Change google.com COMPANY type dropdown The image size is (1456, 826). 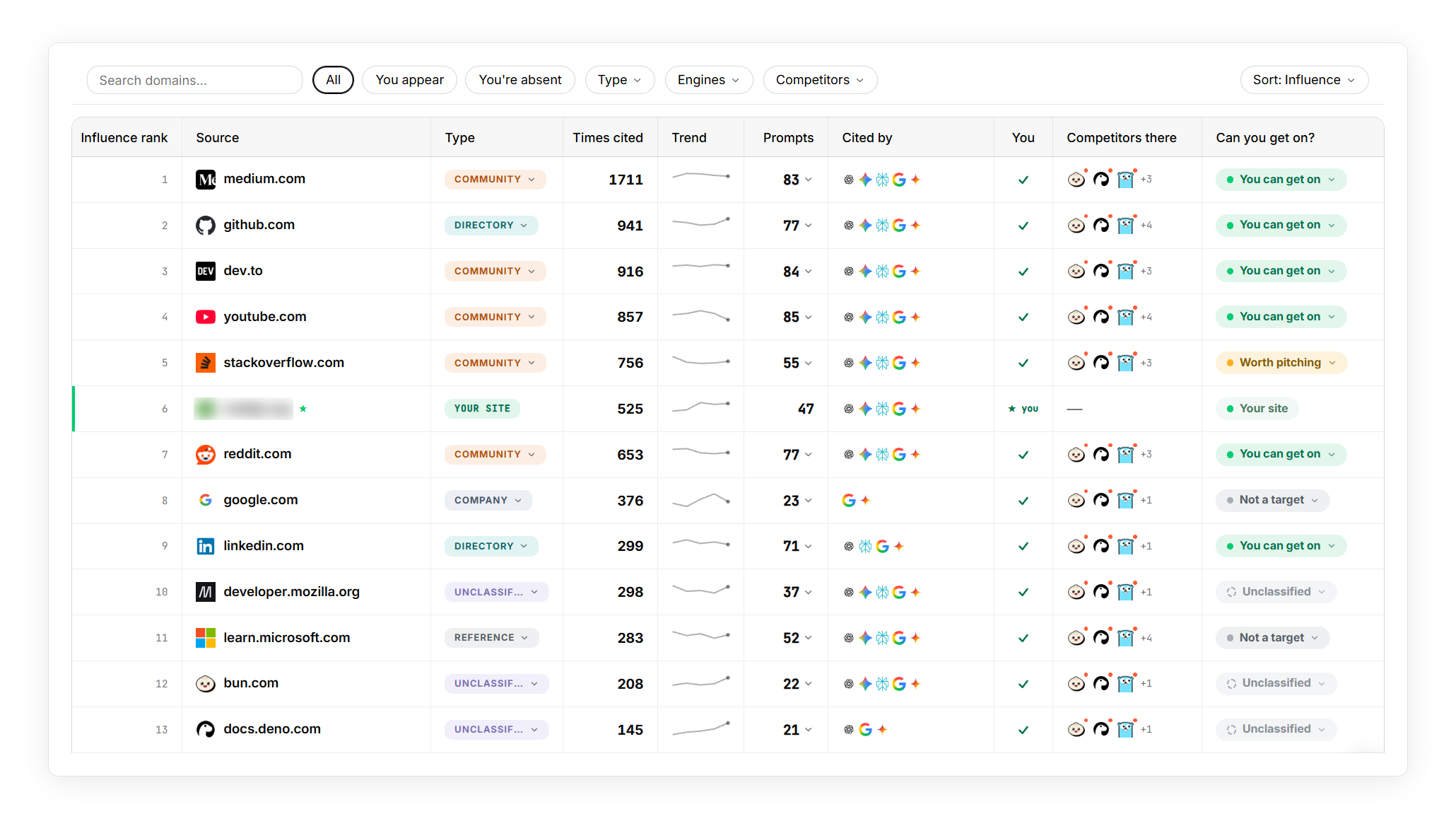click(488, 501)
